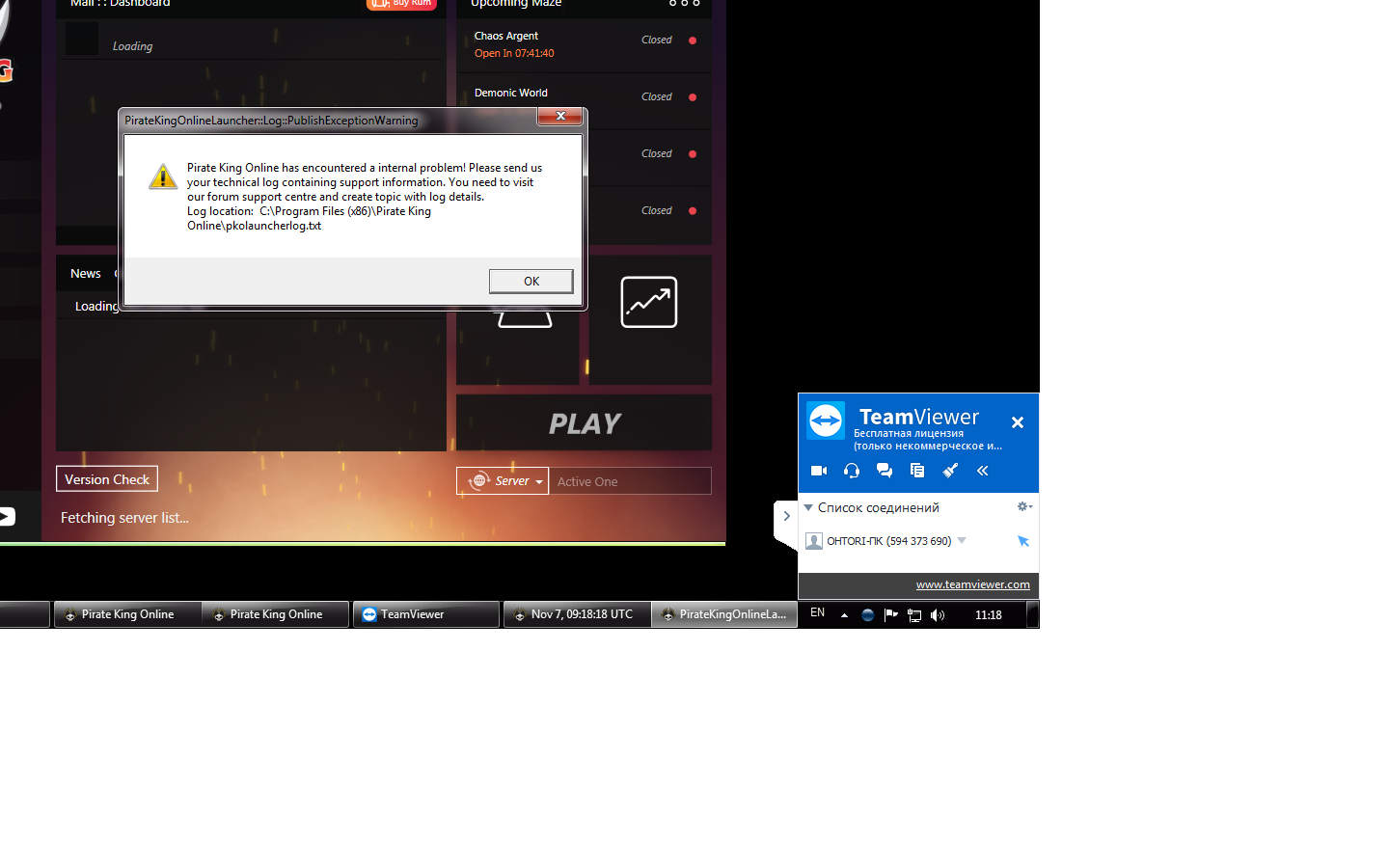Screen dimensions: 1389x868
Task: Click the PLAY button
Action: pos(585,422)
